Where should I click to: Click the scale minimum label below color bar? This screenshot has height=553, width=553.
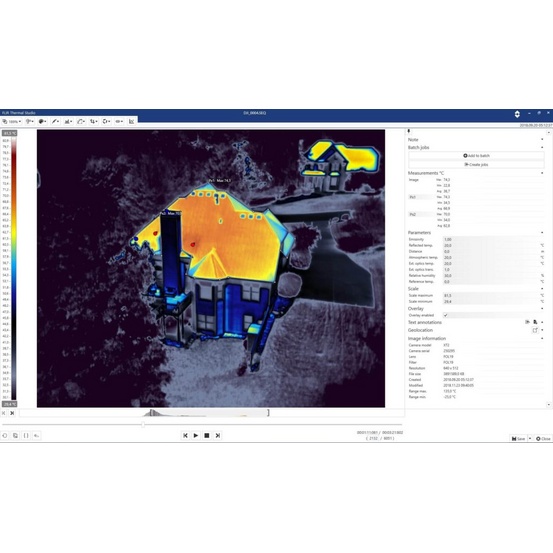(x=10, y=404)
